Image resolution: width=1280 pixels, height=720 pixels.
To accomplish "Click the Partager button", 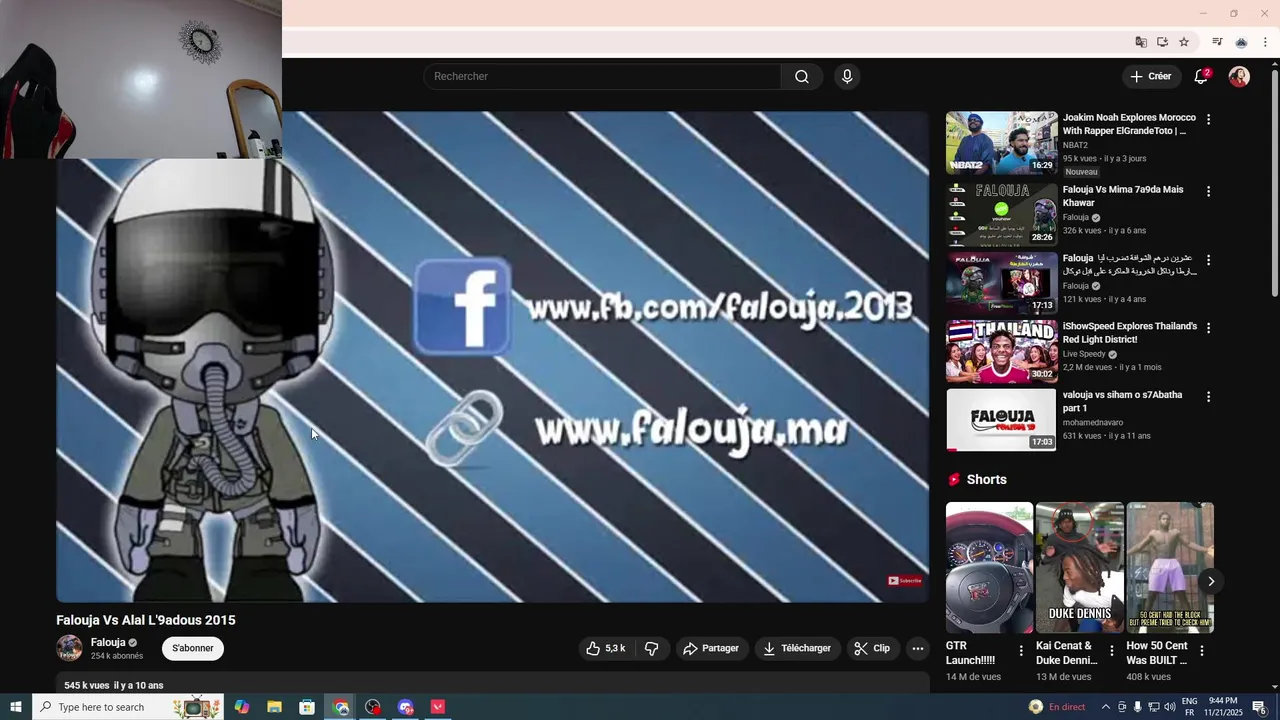I will pyautogui.click(x=711, y=649).
